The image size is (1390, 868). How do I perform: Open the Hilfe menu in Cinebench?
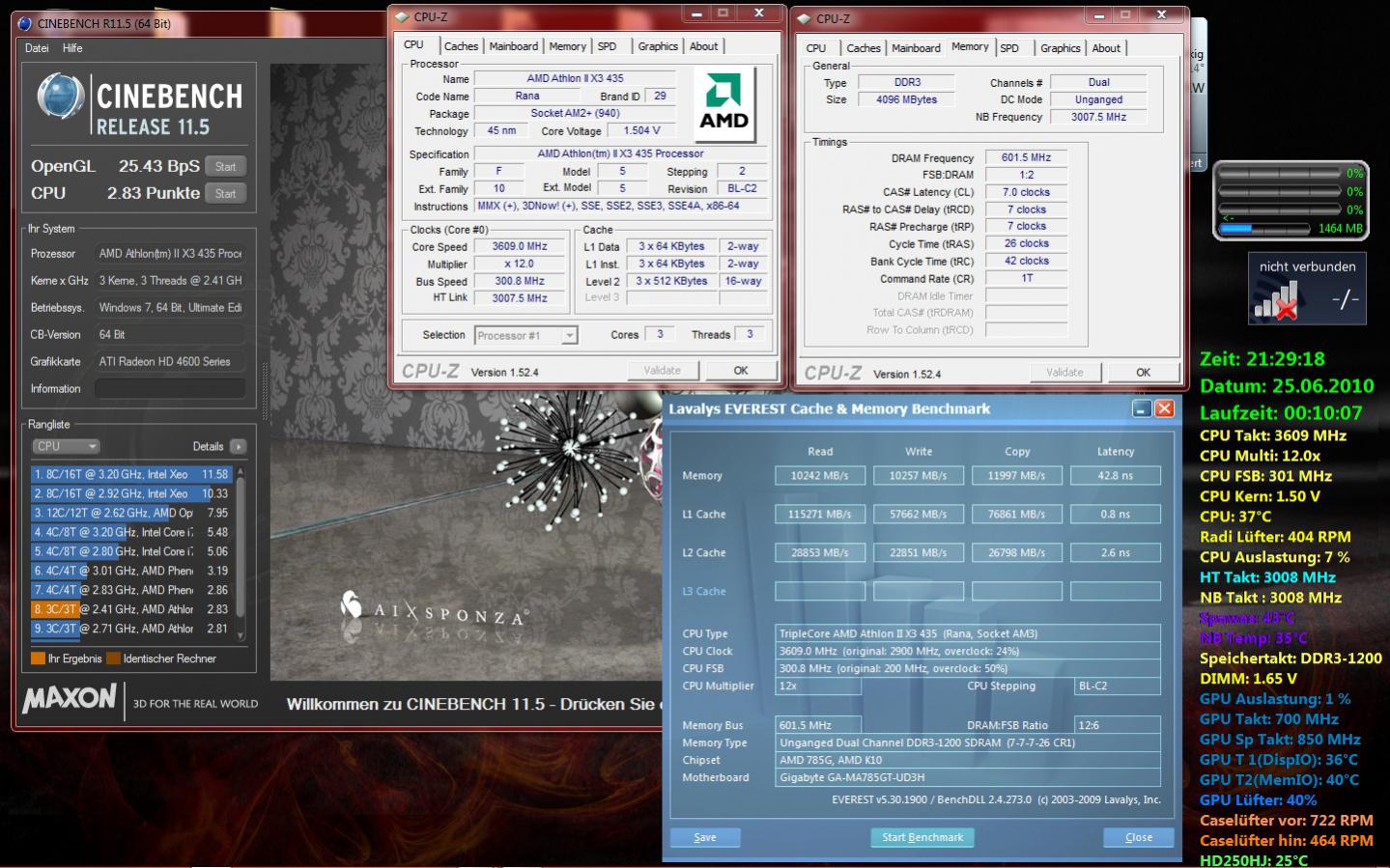[x=72, y=48]
